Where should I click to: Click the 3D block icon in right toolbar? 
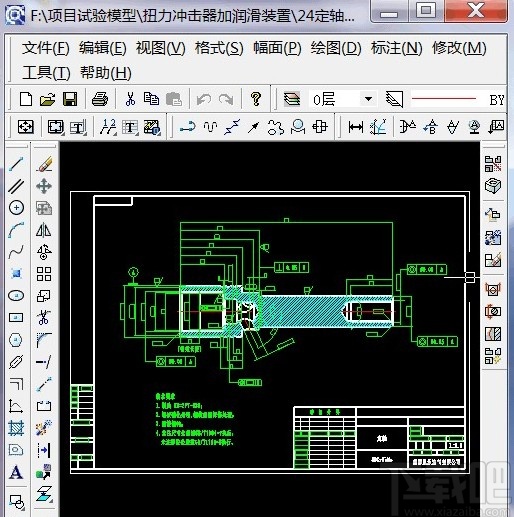tap(493, 186)
